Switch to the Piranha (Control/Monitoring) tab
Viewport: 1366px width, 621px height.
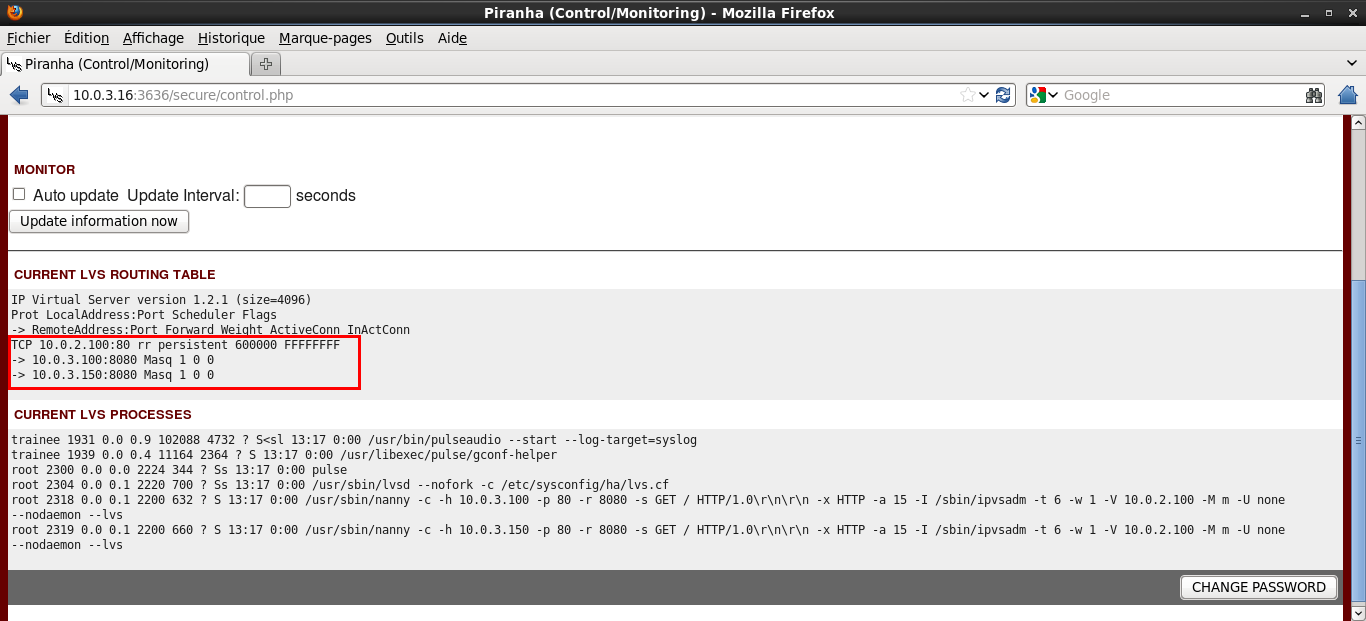[x=125, y=64]
